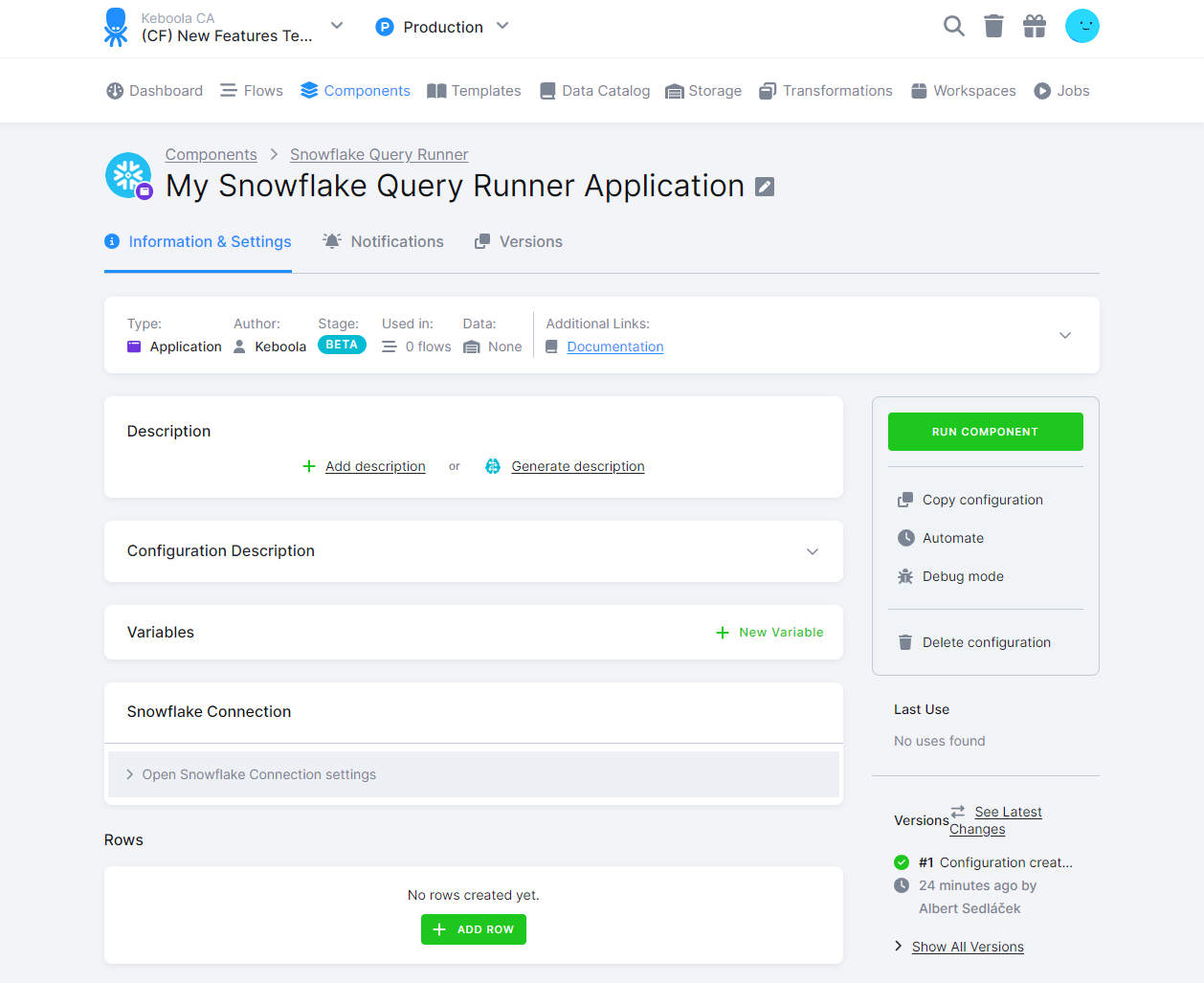Open Flows in navigation
This screenshot has width=1204, height=983.
[x=252, y=91]
